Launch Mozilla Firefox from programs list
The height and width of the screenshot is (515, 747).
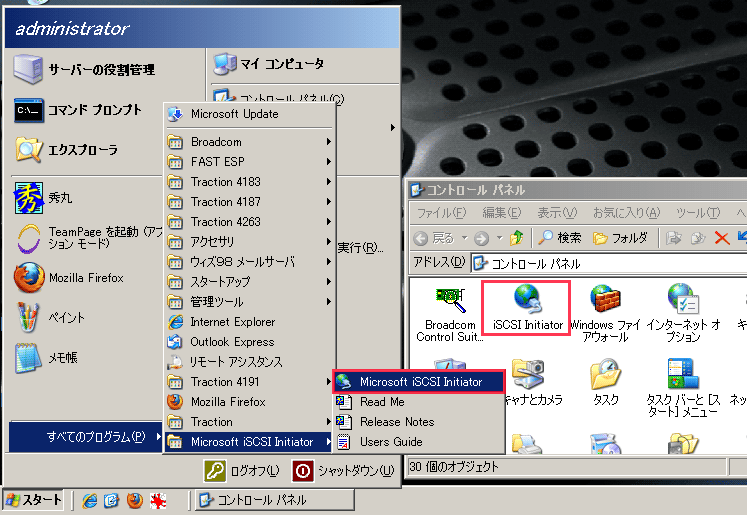249,402
